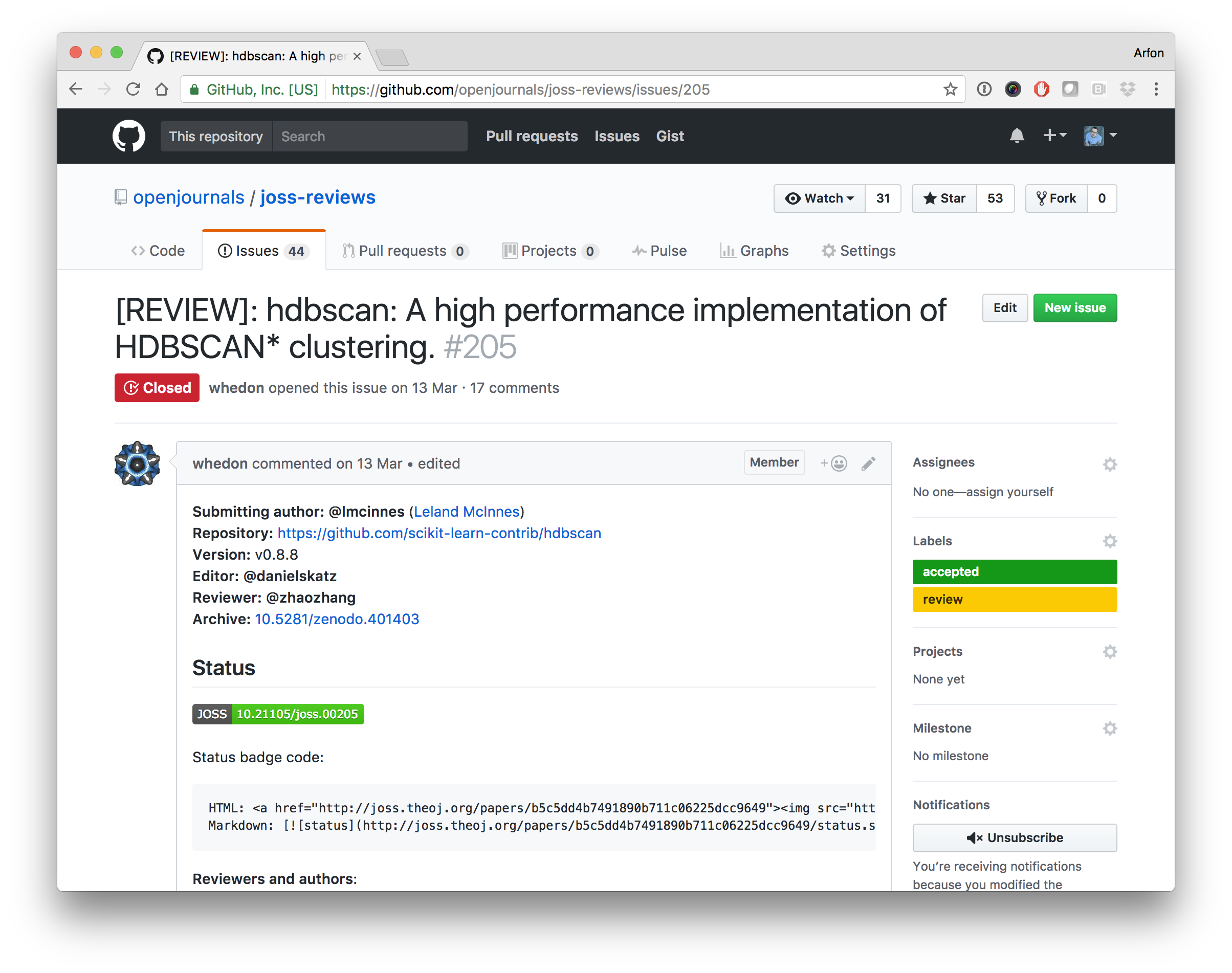Image resolution: width=1232 pixels, height=973 pixels.
Task: Bookmark this page with the star icon
Action: point(950,90)
